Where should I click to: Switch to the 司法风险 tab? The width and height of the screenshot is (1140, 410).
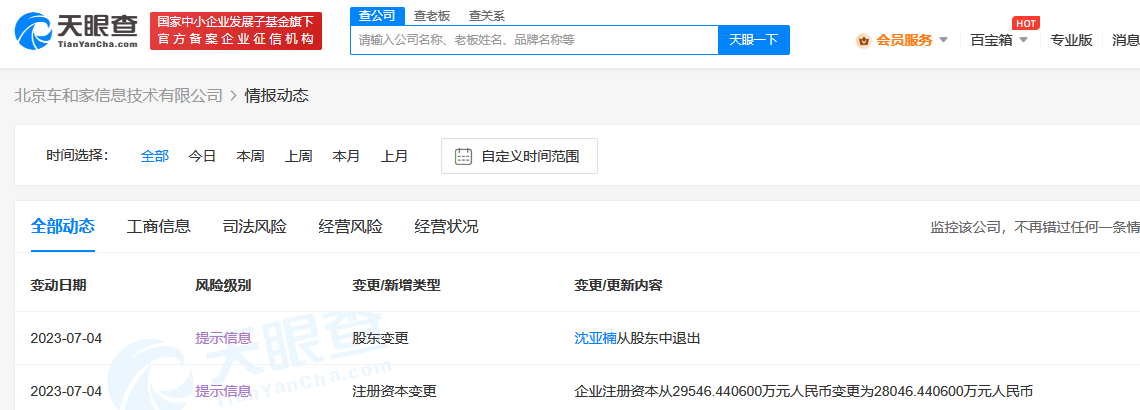[x=255, y=226]
